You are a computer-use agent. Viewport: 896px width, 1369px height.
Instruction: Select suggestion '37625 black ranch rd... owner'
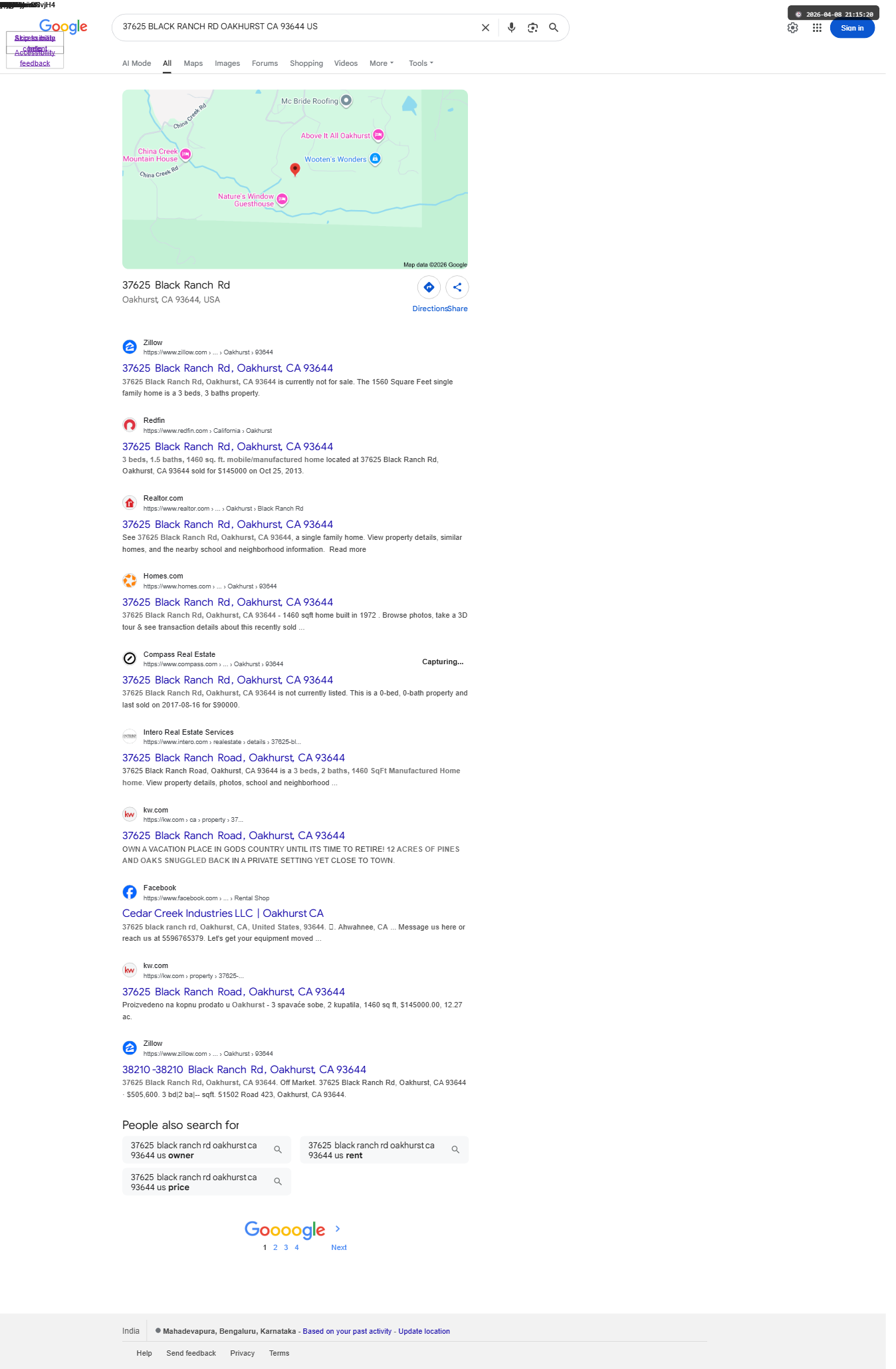[207, 1150]
